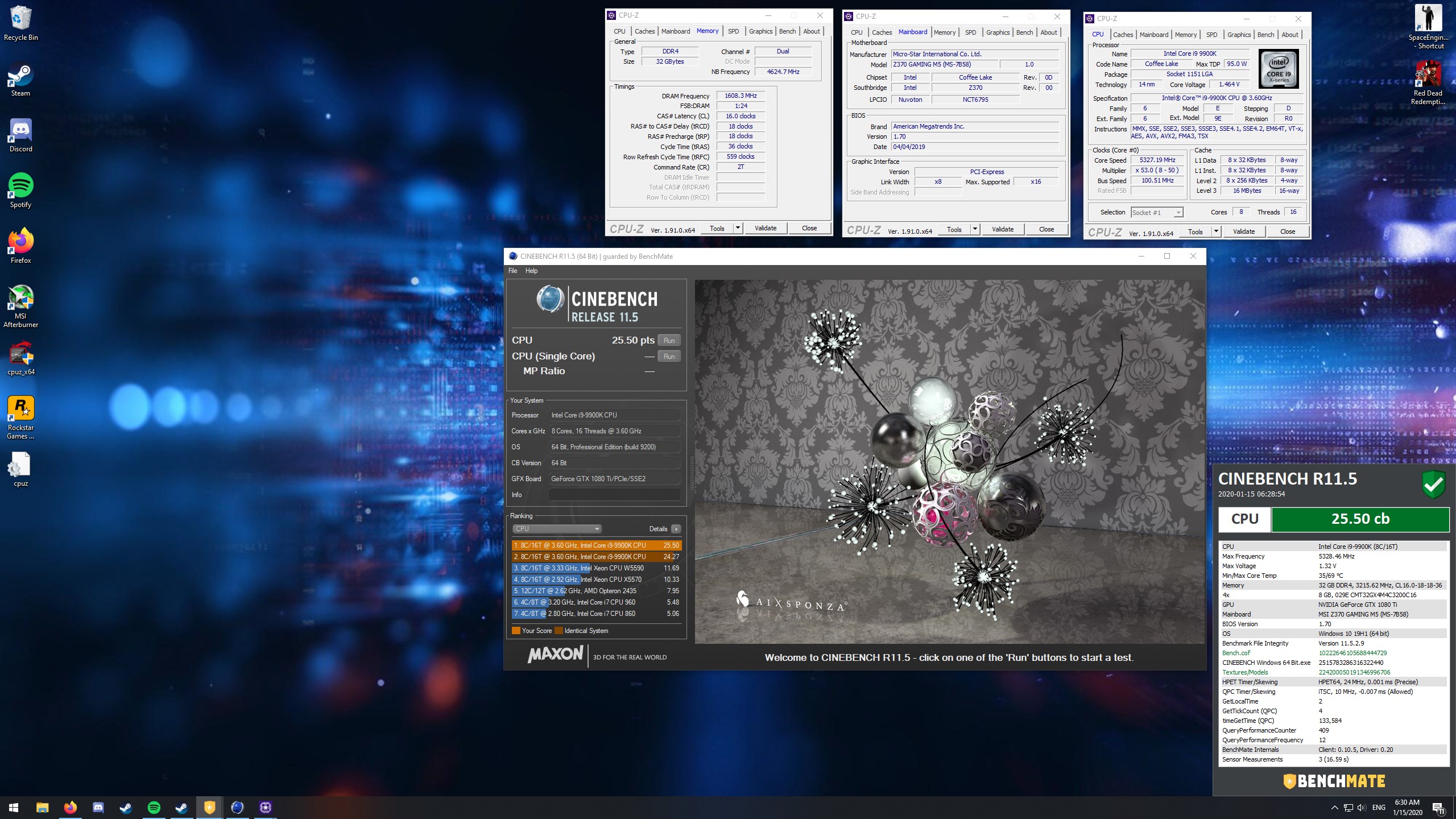Click the Bench.cof integrity entry in BenchMate

coord(1334,653)
